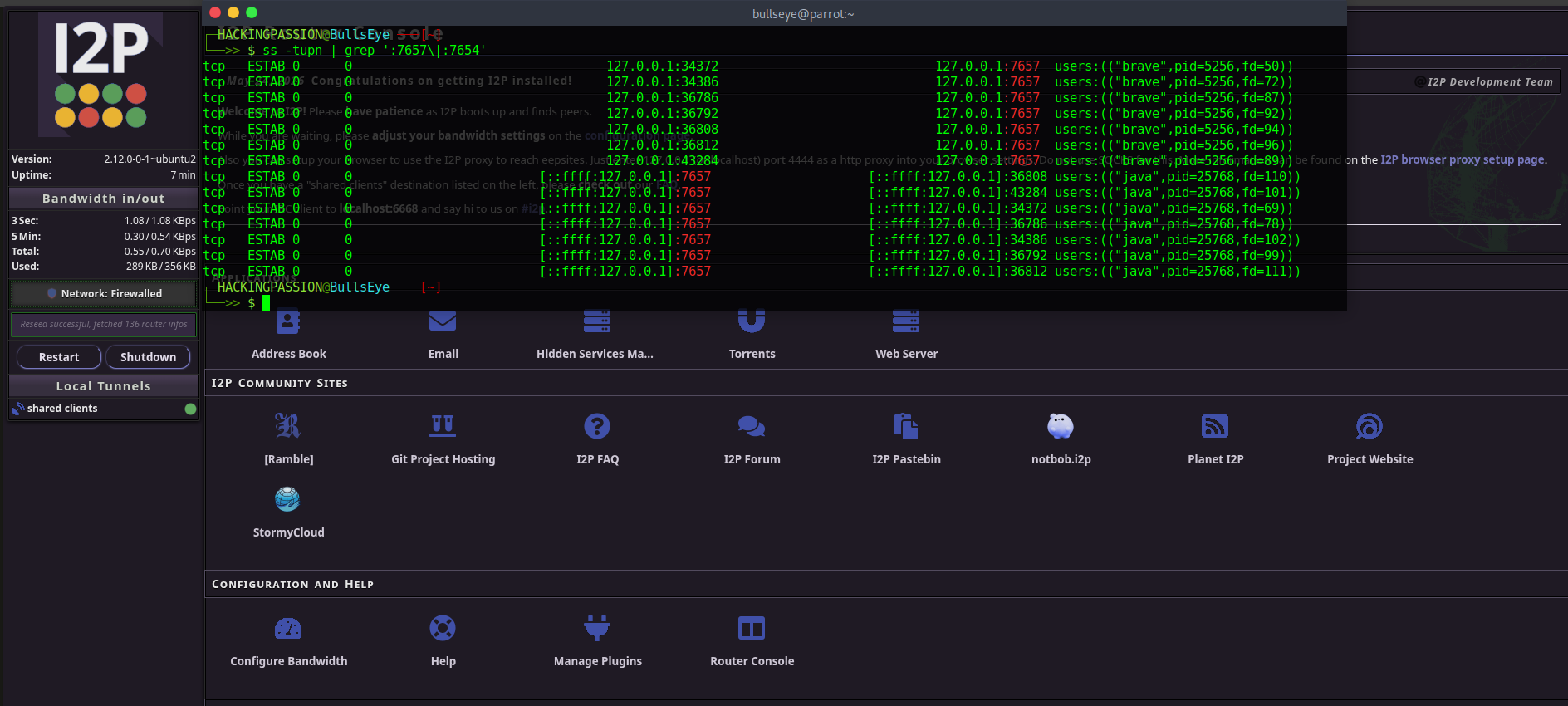The height and width of the screenshot is (706, 1568).
Task: Click the Restart router button
Action: point(59,357)
